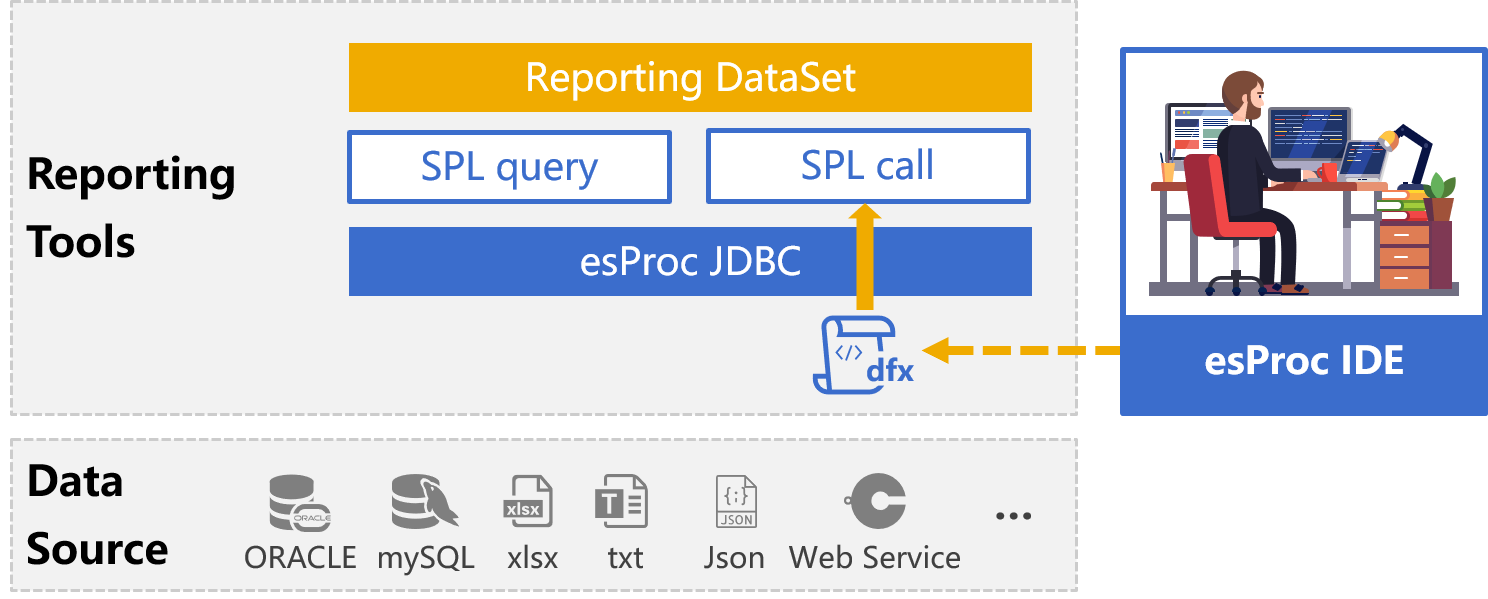Click the Reporting Tools heading
The height and width of the screenshot is (599, 1488).
coord(130,208)
